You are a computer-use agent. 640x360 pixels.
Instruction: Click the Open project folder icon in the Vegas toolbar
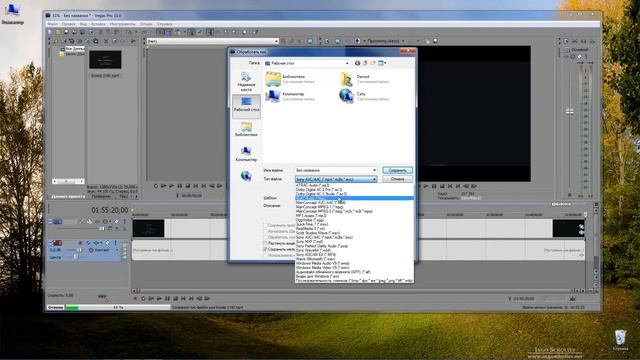(58, 32)
